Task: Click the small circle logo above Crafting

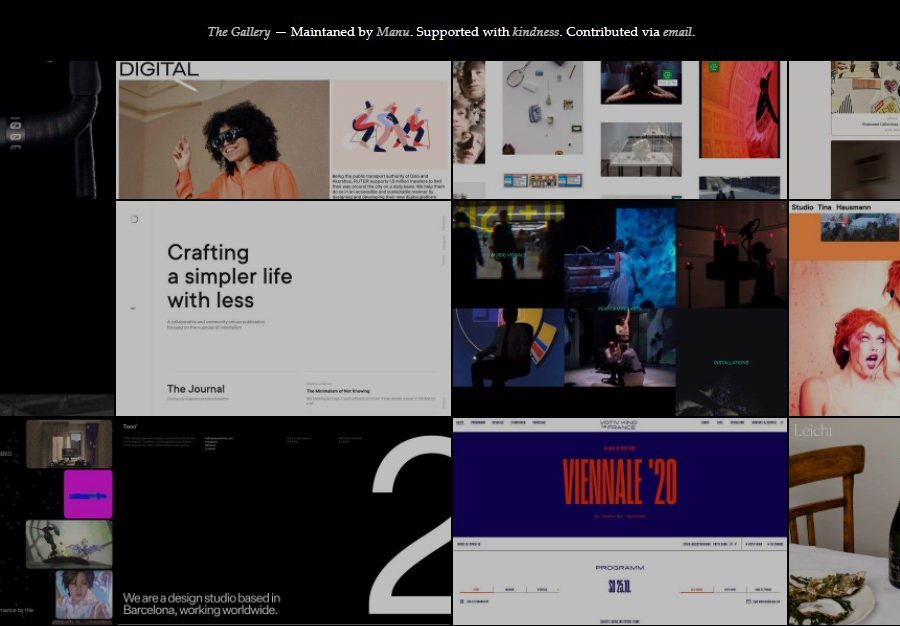Action: (134, 219)
